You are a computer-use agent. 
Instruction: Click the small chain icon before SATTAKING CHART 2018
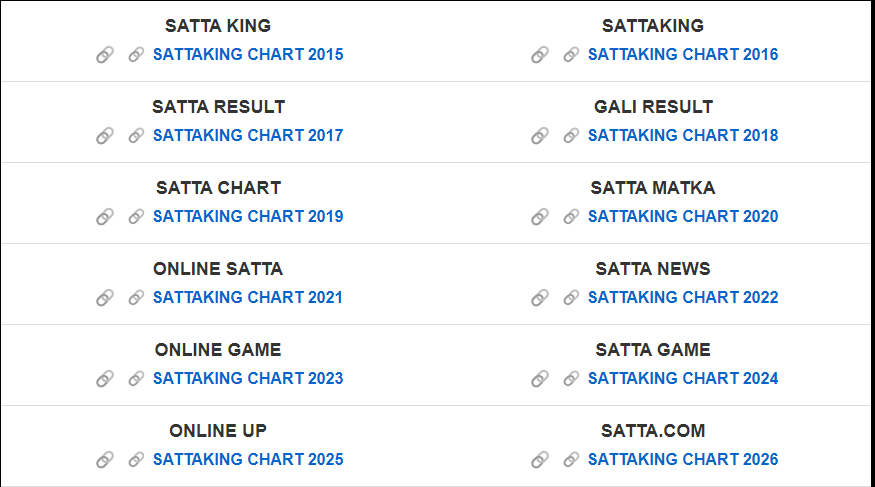tap(571, 136)
